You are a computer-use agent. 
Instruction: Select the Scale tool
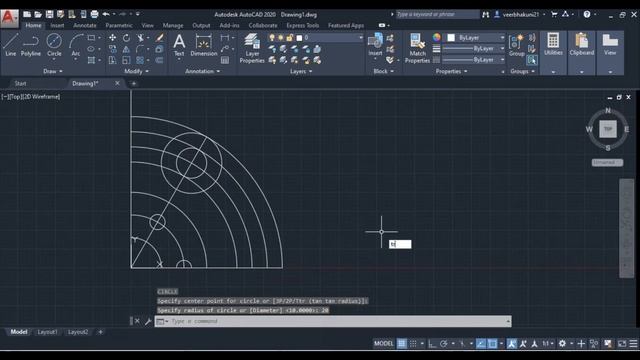click(127, 60)
